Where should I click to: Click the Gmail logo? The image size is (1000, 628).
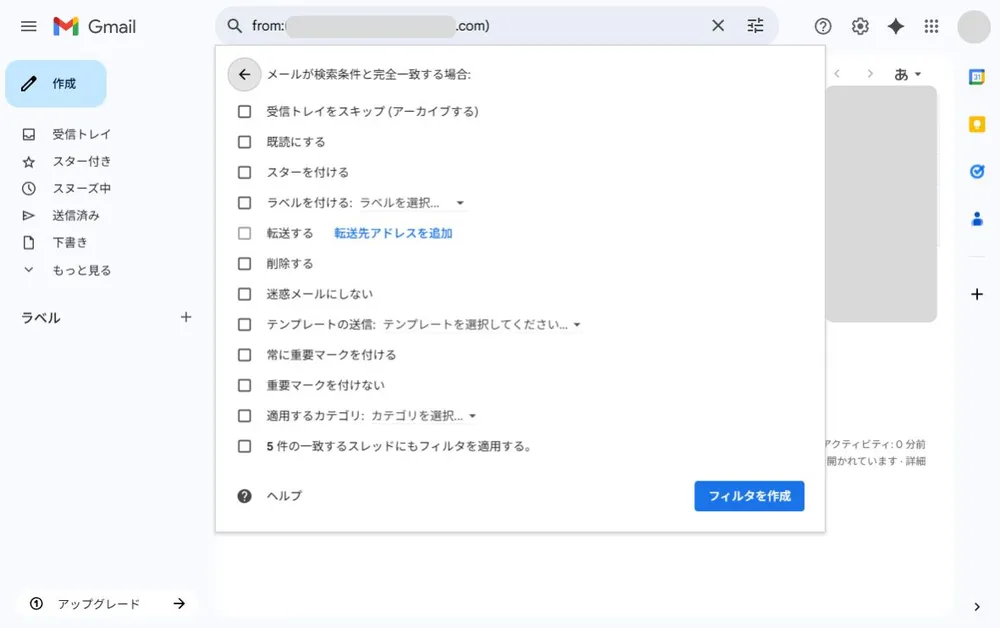[x=94, y=26]
